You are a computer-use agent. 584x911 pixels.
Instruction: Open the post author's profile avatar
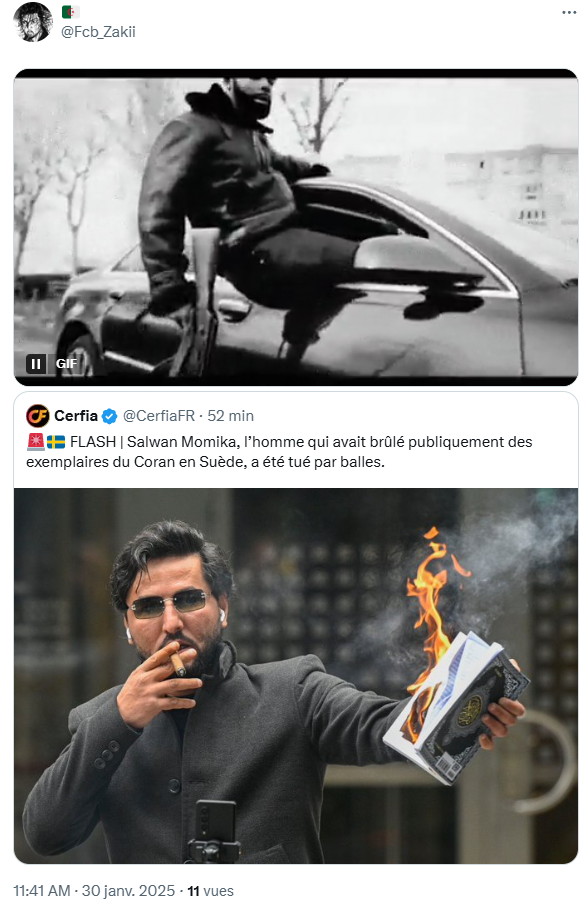33,22
